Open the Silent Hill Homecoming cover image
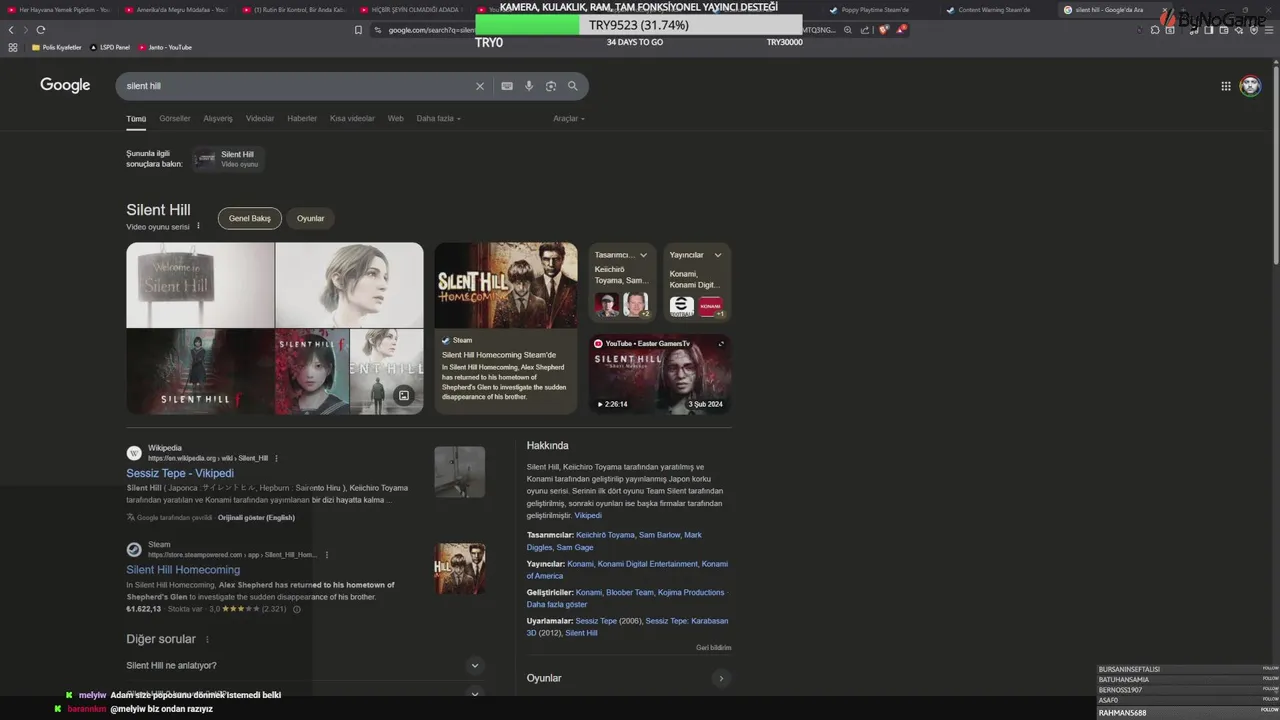 click(x=506, y=285)
